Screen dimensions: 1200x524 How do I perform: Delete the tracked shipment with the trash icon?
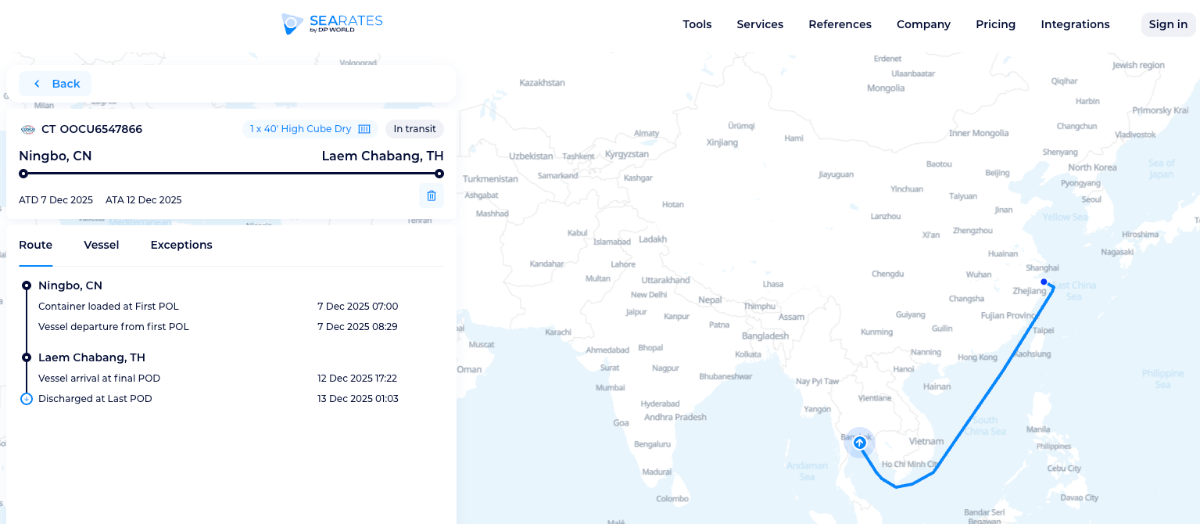[431, 196]
